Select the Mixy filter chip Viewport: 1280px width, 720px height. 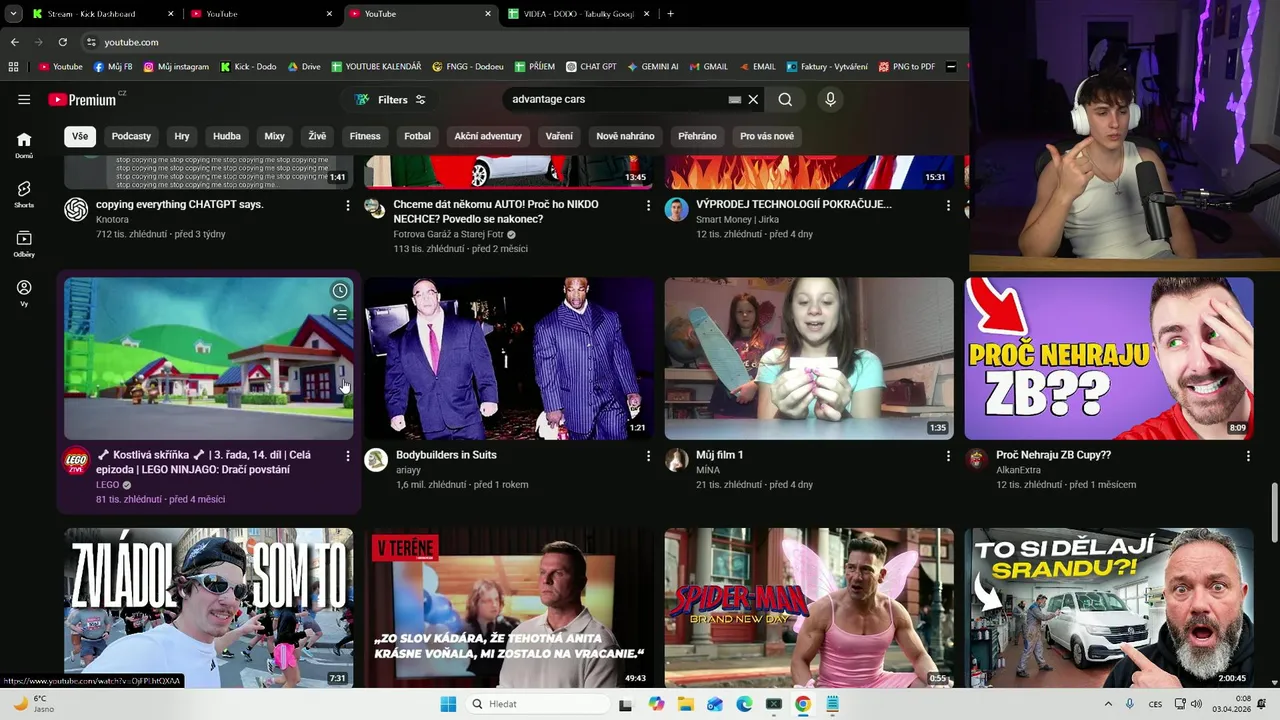274,136
